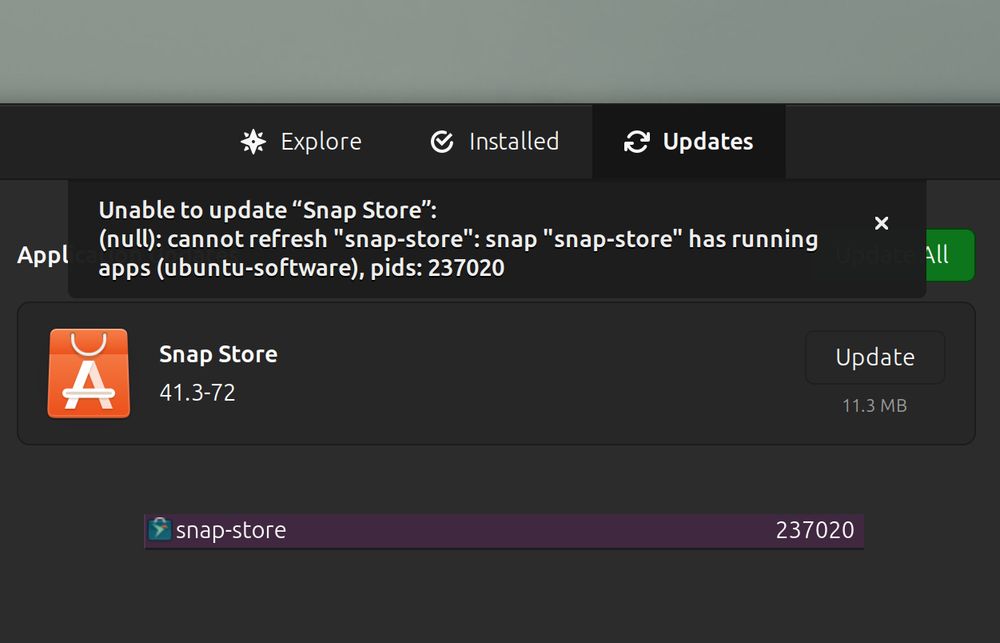The image size is (1000, 643).
Task: Select the Updates tab
Action: coord(689,142)
